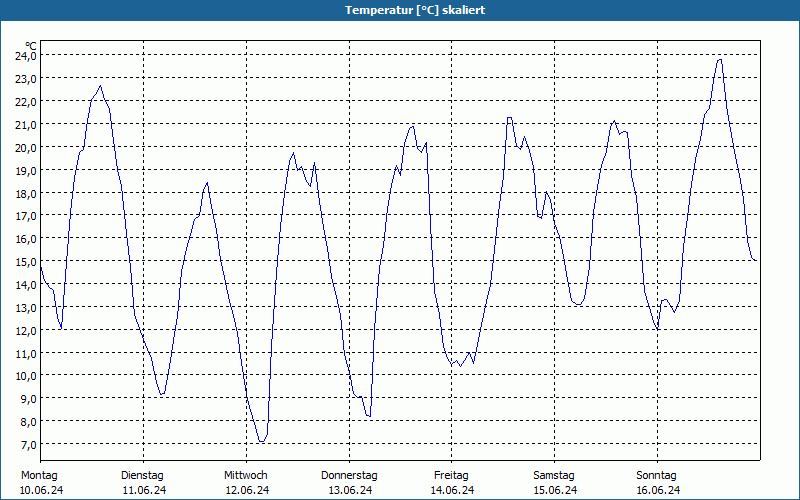Click the chart title 'Temperatur [°C] skaliert'
This screenshot has width=800, height=500.
[x=415, y=10]
